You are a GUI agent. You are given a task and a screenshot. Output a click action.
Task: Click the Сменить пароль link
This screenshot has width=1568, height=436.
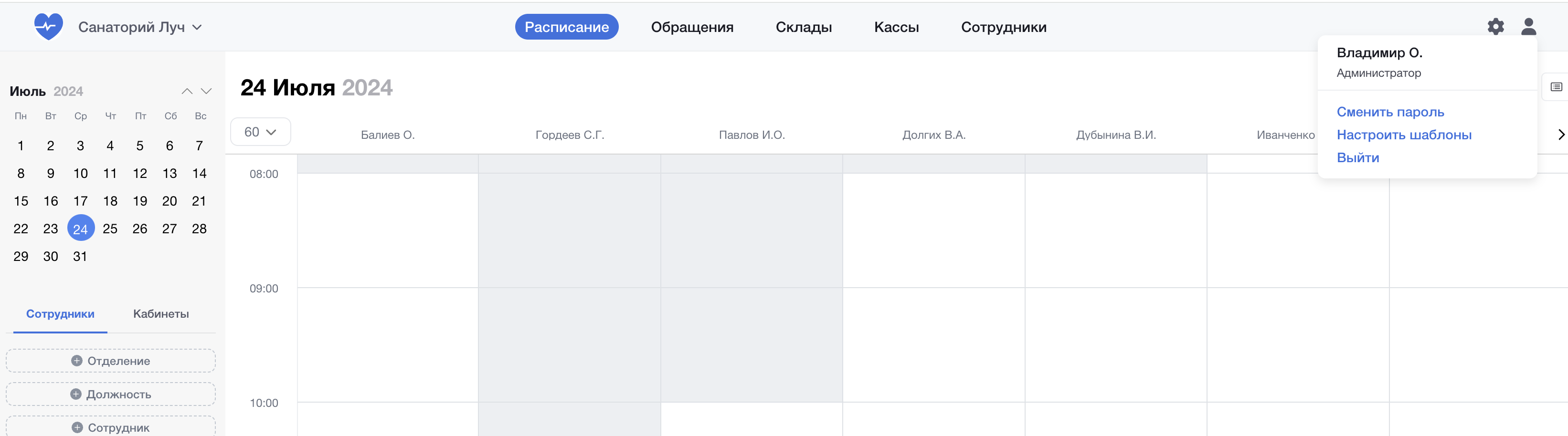click(x=1389, y=112)
